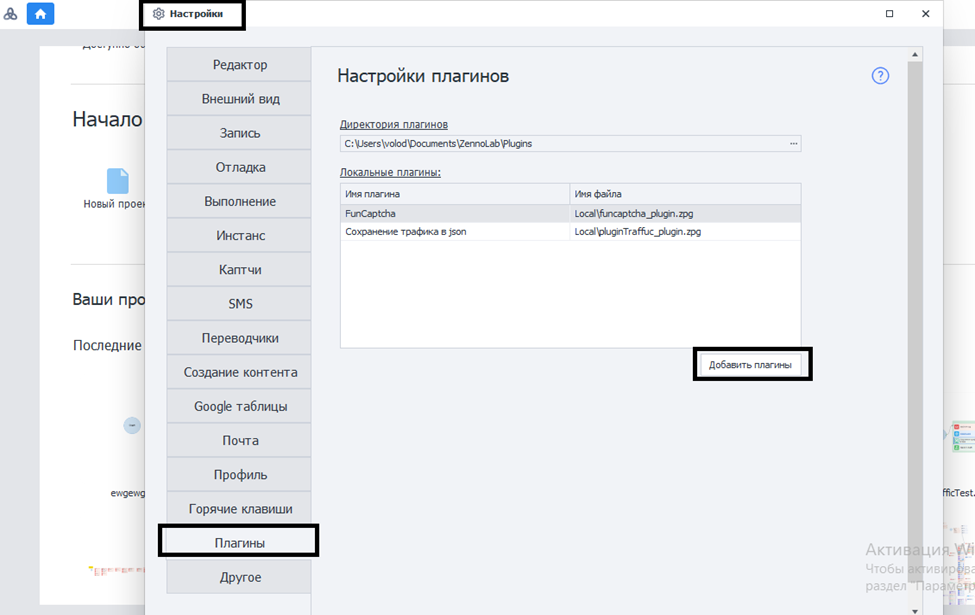Click Добавить плагины button
The image size is (975, 615).
click(x=751, y=364)
